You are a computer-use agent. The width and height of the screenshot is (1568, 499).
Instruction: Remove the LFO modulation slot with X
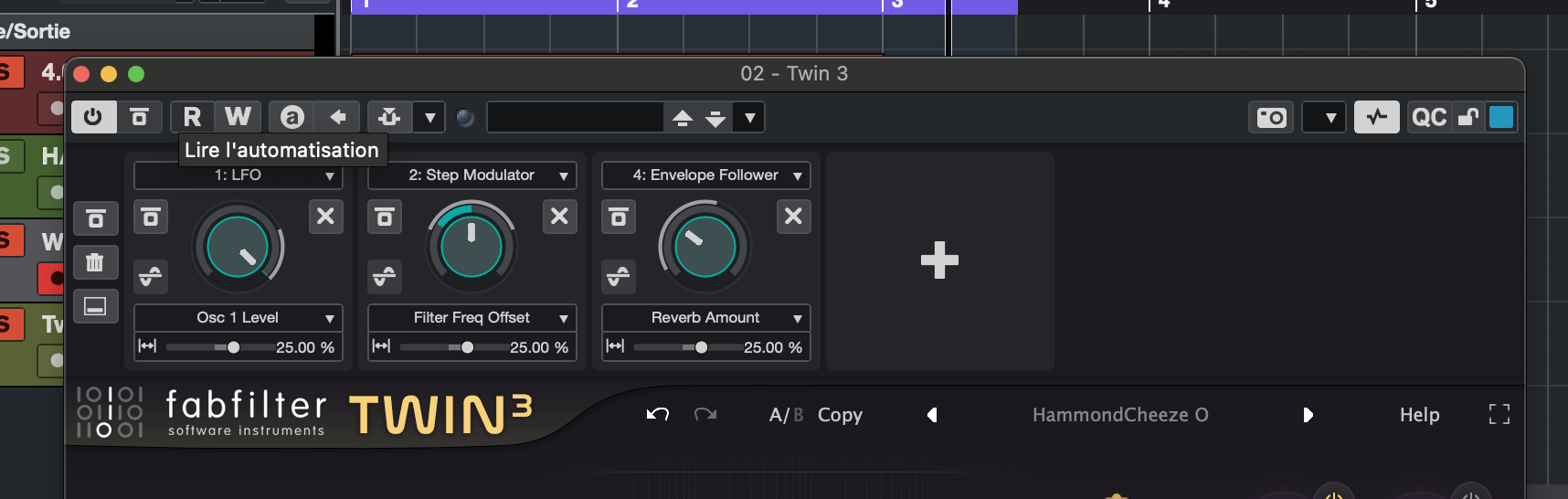coord(325,217)
